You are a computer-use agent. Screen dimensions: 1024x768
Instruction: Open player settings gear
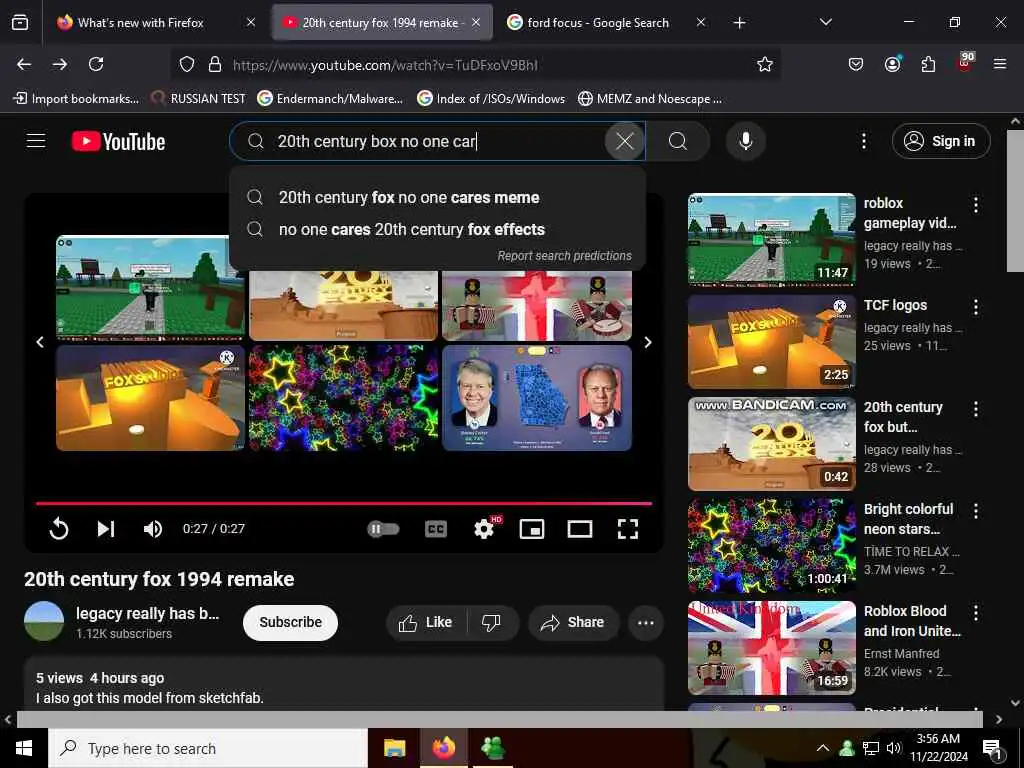(484, 528)
